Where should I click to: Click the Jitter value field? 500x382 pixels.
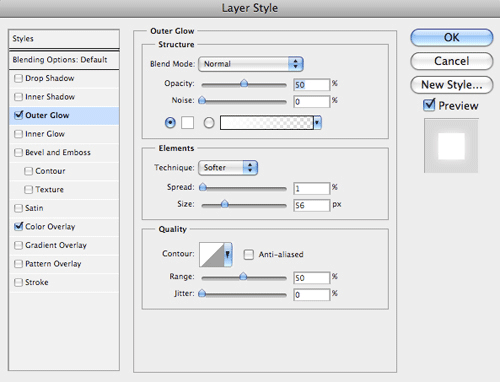(x=311, y=295)
